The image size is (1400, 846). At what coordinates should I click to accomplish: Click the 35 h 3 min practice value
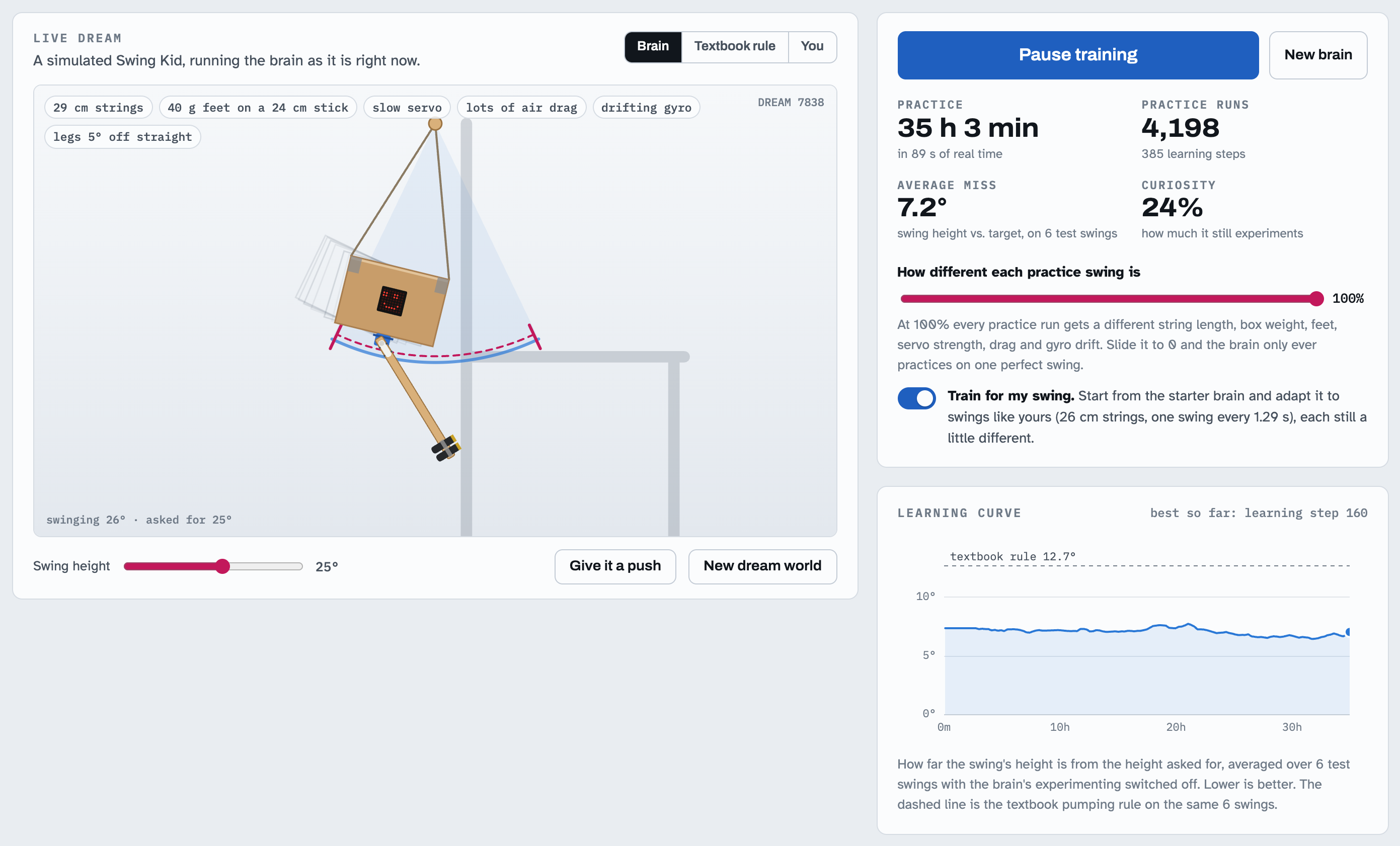(968, 128)
